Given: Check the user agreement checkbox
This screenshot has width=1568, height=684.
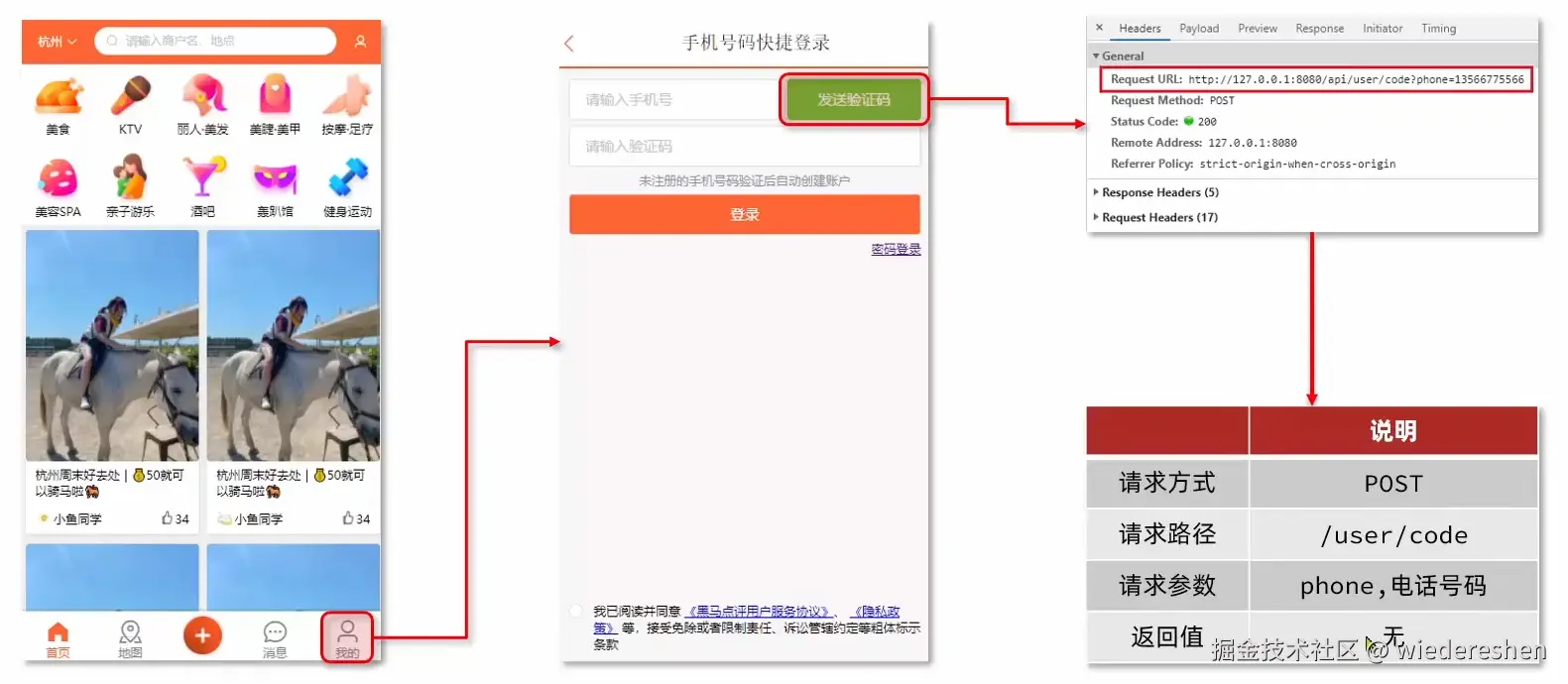Looking at the screenshot, I should [x=577, y=611].
